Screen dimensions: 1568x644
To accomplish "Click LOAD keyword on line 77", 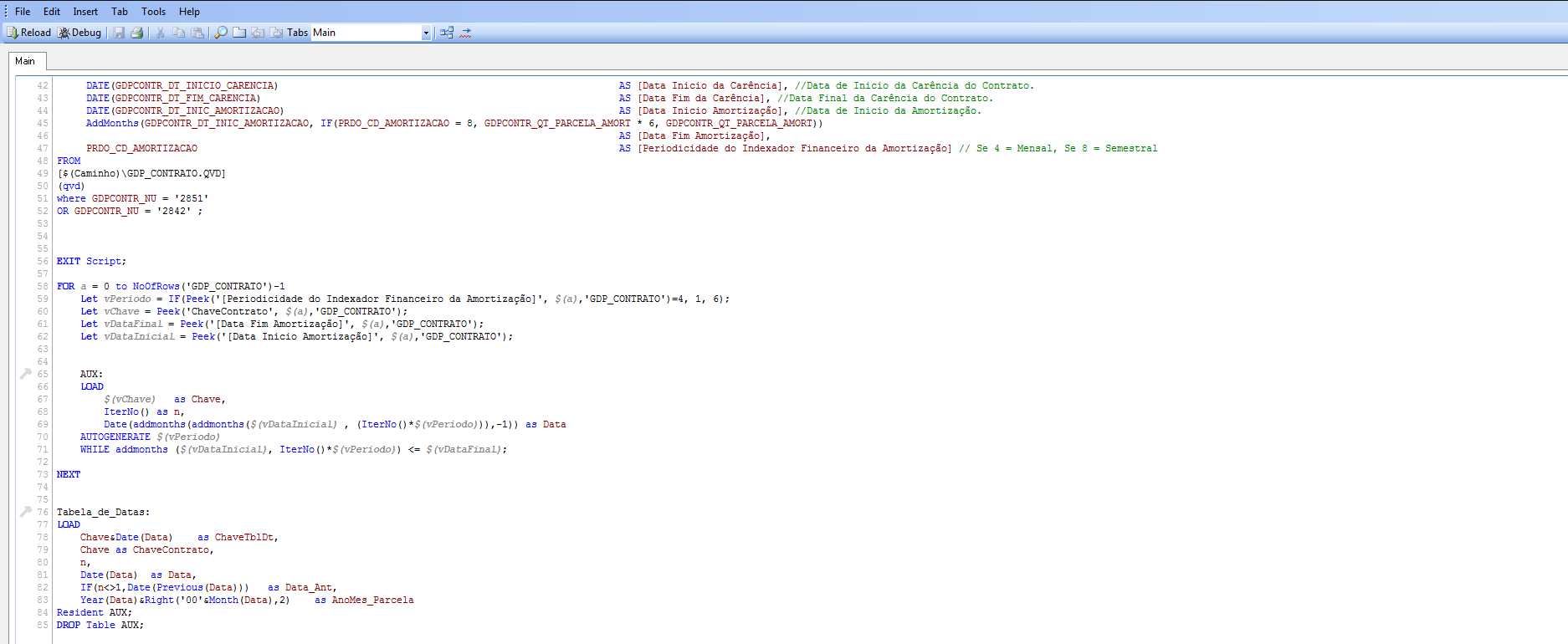I will [69, 524].
